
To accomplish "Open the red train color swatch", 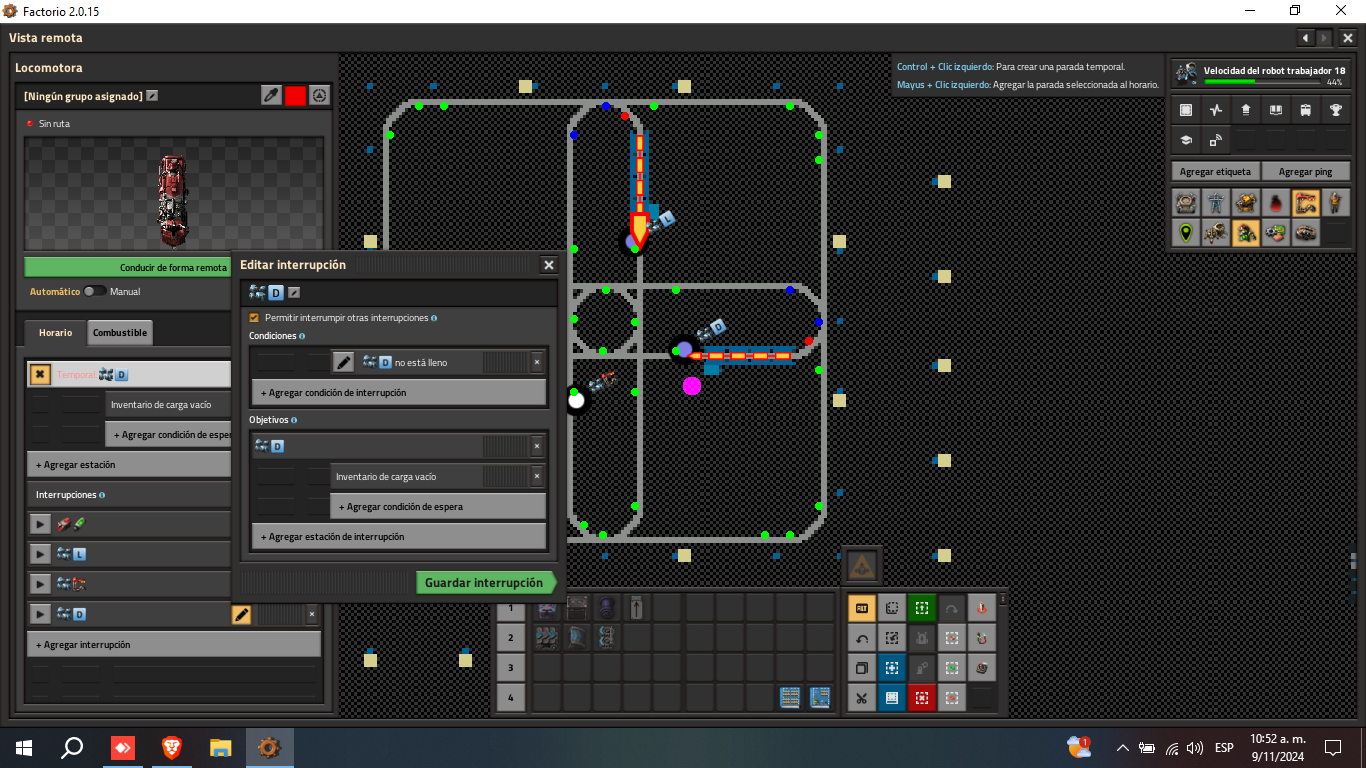I will click(295, 96).
